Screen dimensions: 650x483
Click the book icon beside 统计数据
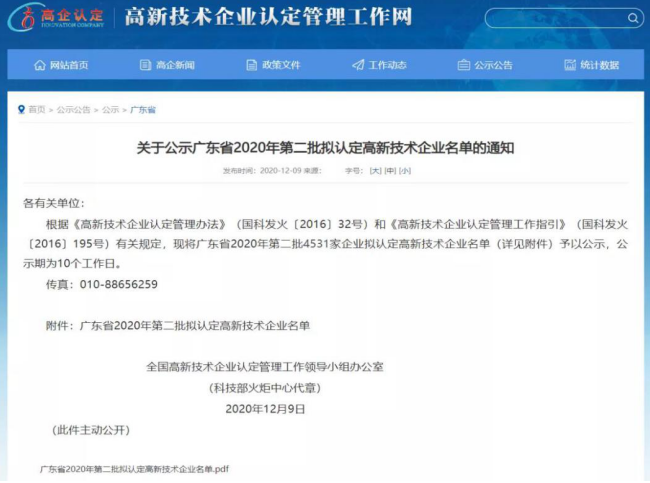click(x=570, y=65)
